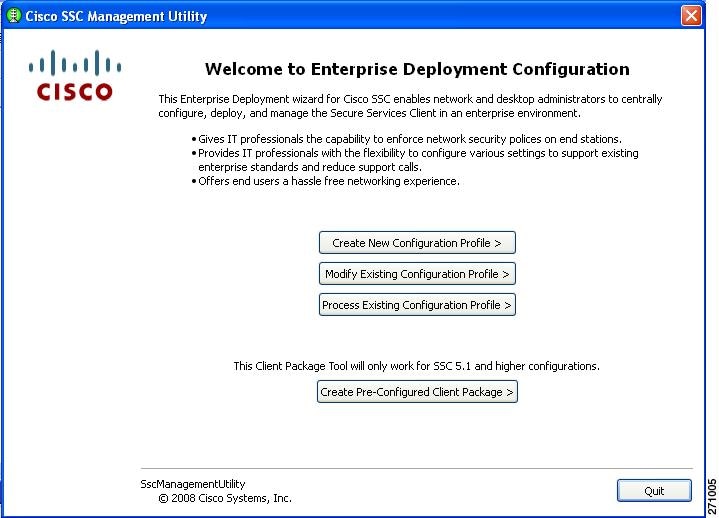The height and width of the screenshot is (518, 719).
Task: Click the '© 2008 Cisco Systems, Inc.' text
Action: [225, 498]
